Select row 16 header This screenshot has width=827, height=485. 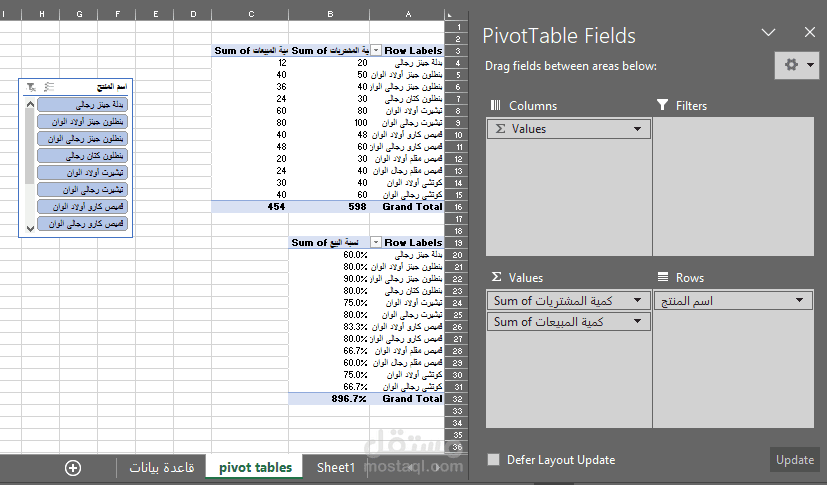458,207
